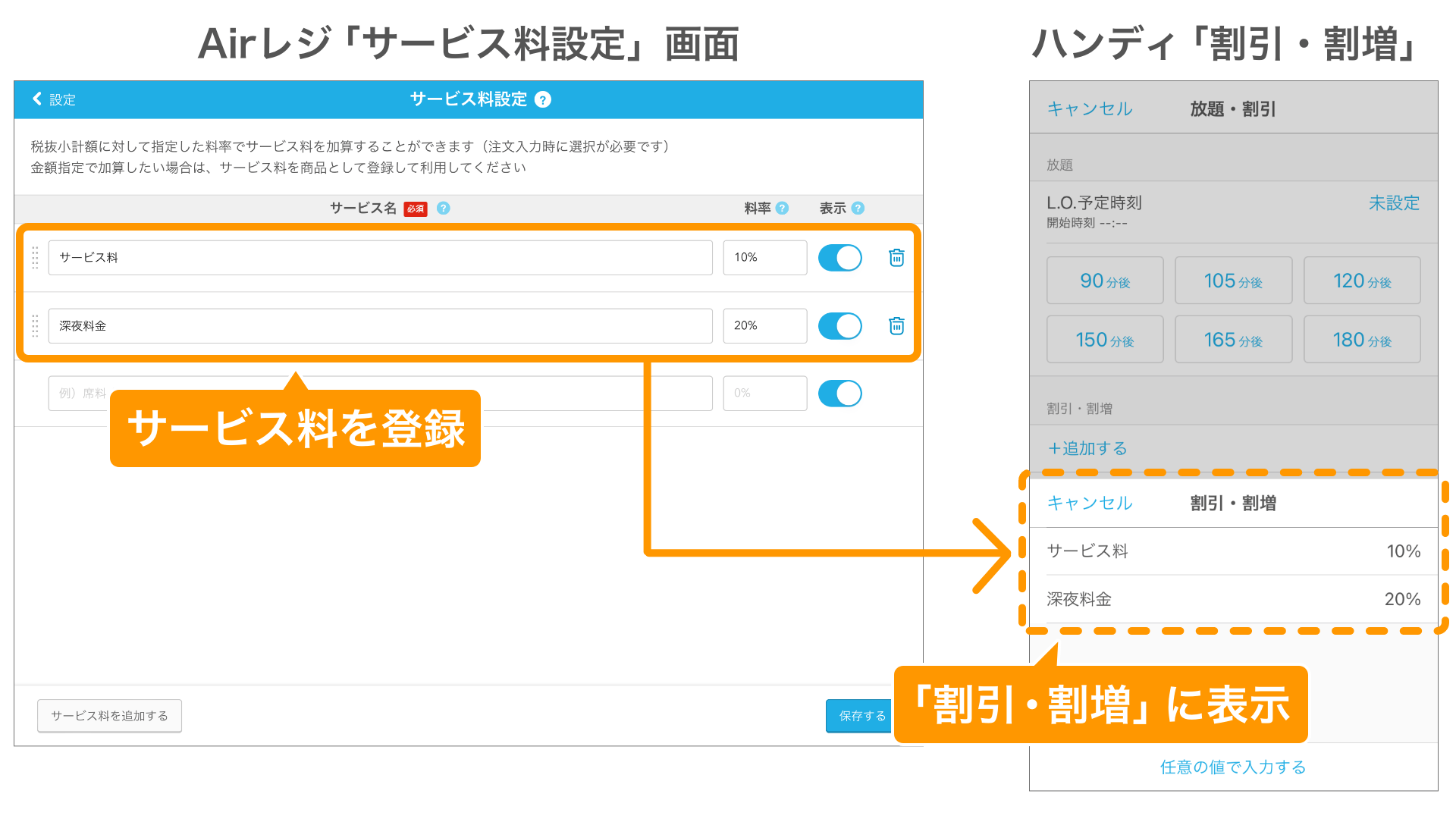Tap 未設定 for L.O.予定時刻
This screenshot has height=819, width=1456.
[1394, 203]
